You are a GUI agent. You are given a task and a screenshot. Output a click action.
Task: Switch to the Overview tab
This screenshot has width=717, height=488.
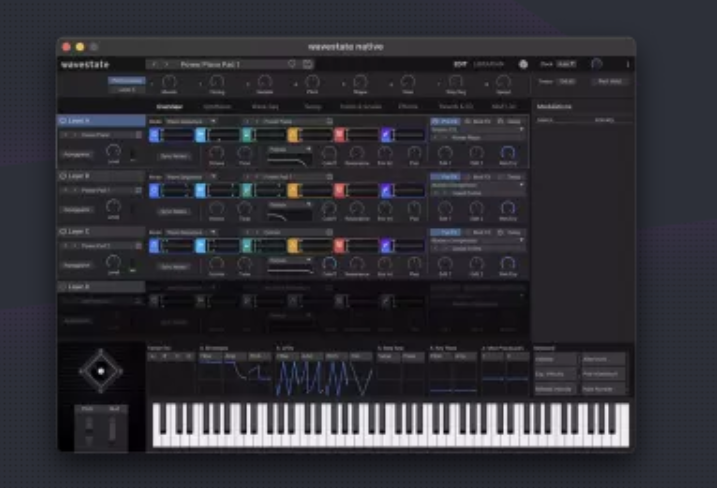click(x=169, y=107)
